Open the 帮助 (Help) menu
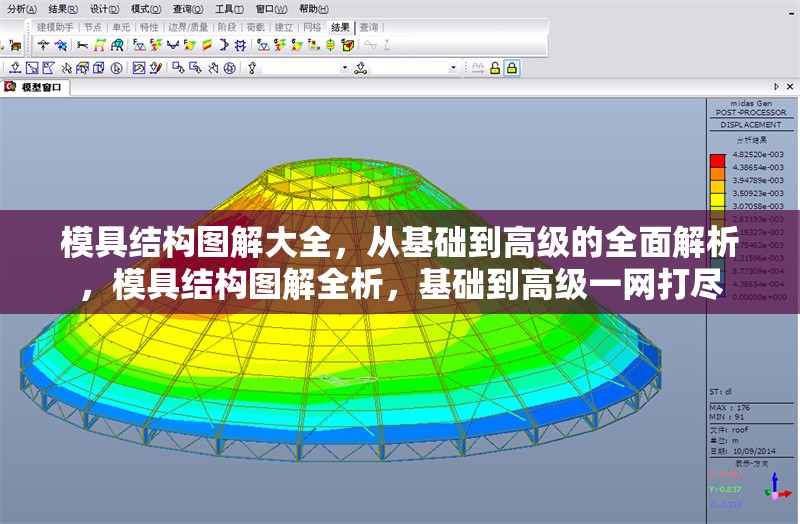Image resolution: width=800 pixels, height=524 pixels. (312, 8)
